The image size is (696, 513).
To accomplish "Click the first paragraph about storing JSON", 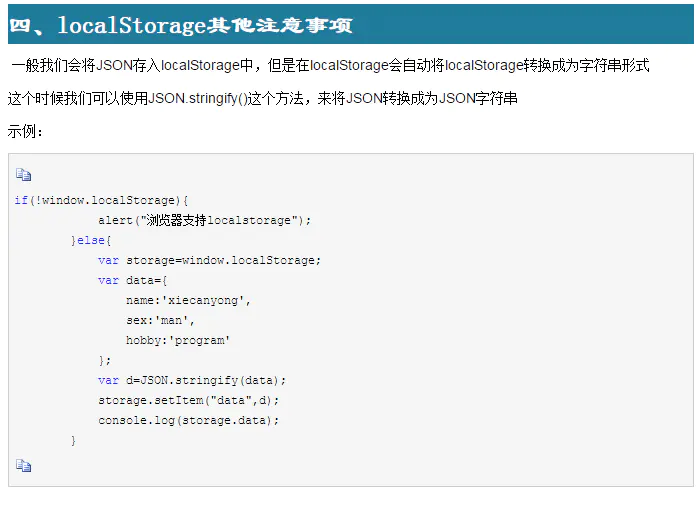I will tap(330, 66).
